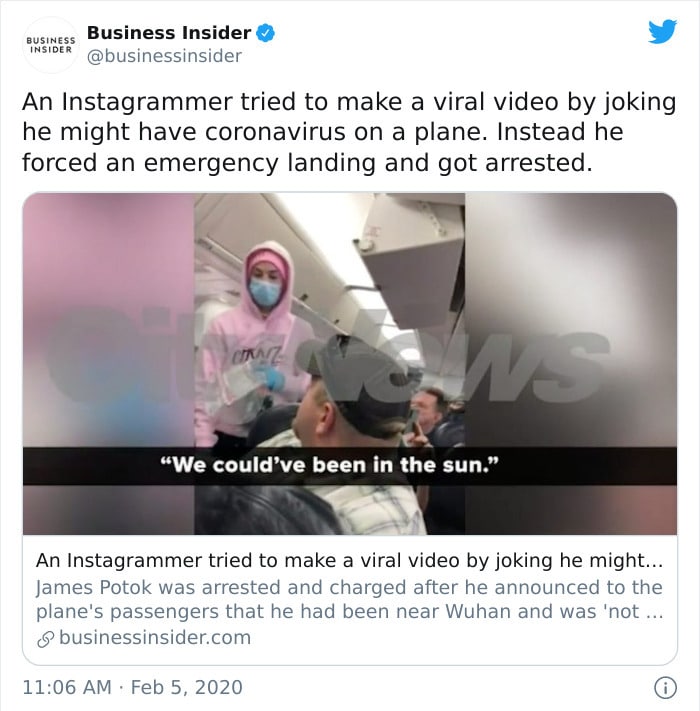
Task: Click the article card headline text
Action: tap(349, 561)
